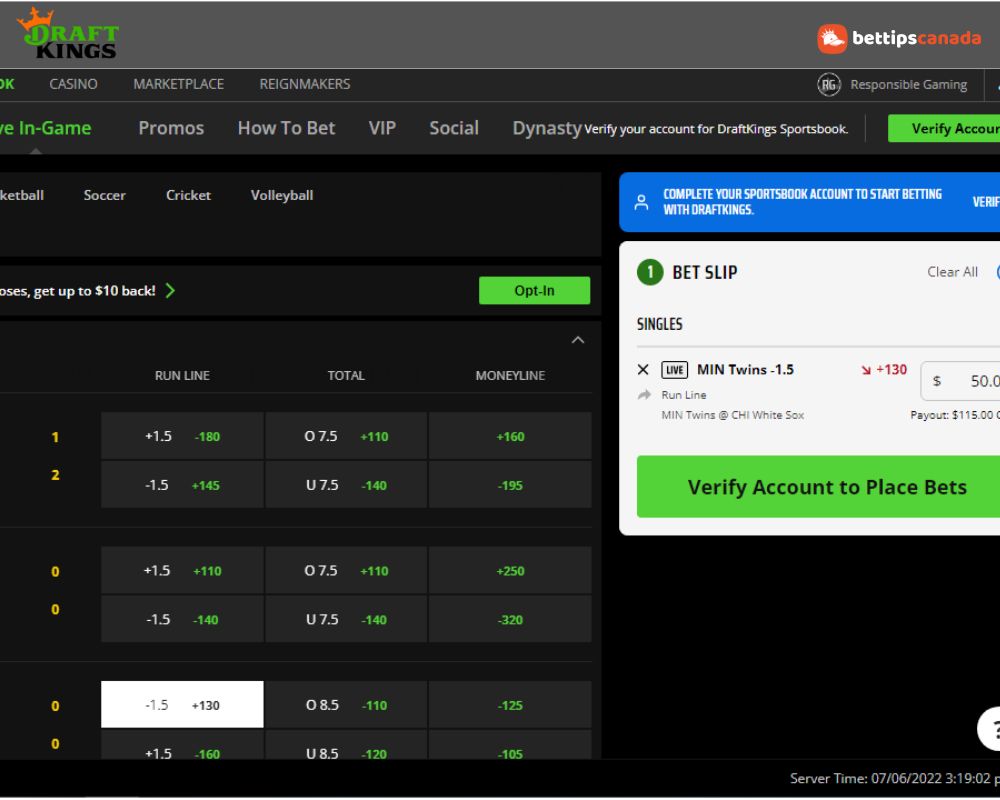
Task: Open the Promos menu item
Action: 171,128
